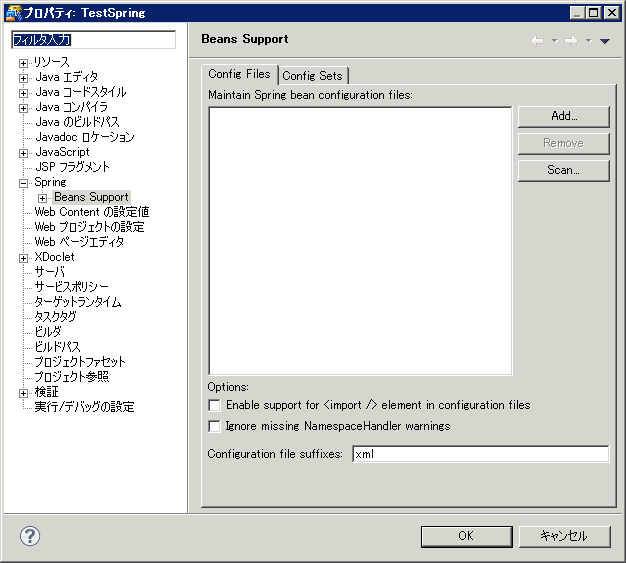The image size is (626, 563).
Task: Open the back history dropdown arrow
Action: pos(554,40)
